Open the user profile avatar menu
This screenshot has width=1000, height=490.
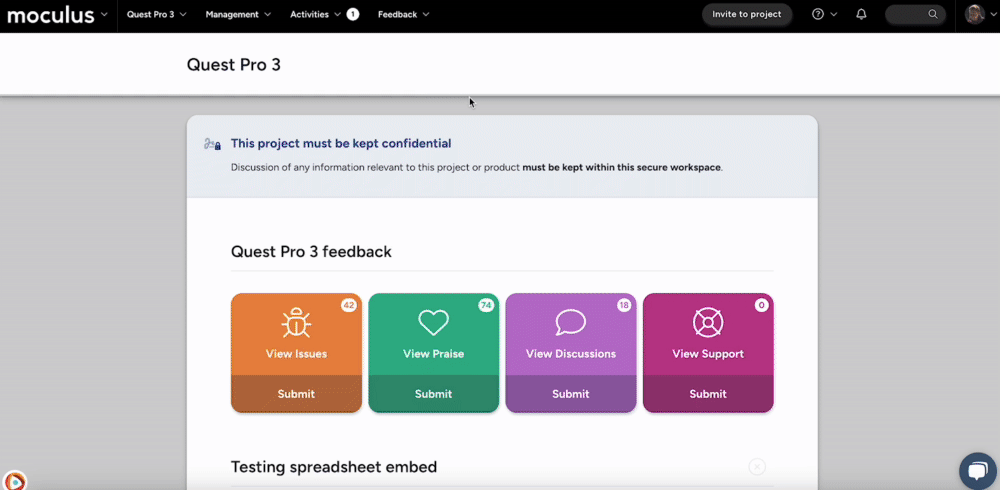(x=975, y=15)
